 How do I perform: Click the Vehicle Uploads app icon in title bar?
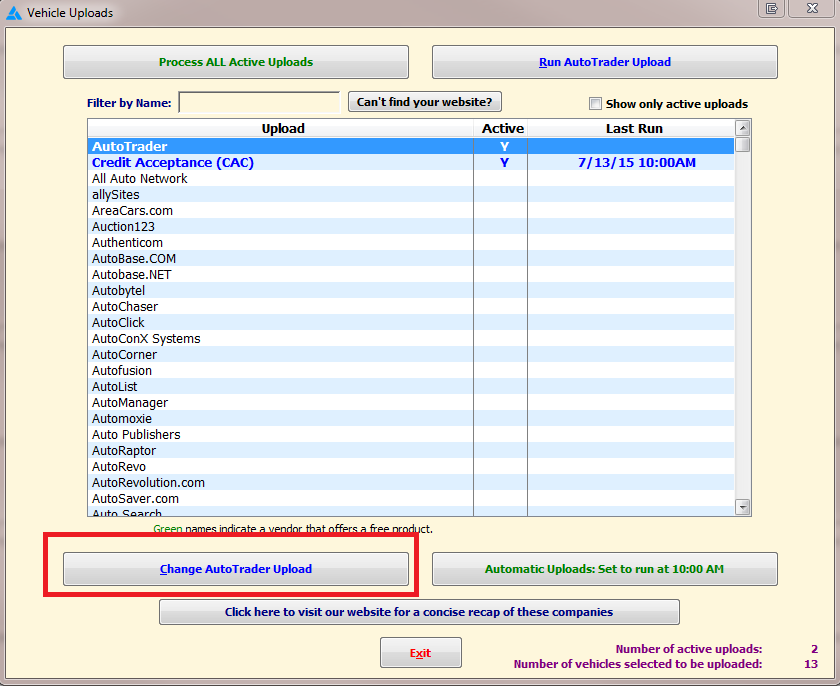(x=13, y=13)
